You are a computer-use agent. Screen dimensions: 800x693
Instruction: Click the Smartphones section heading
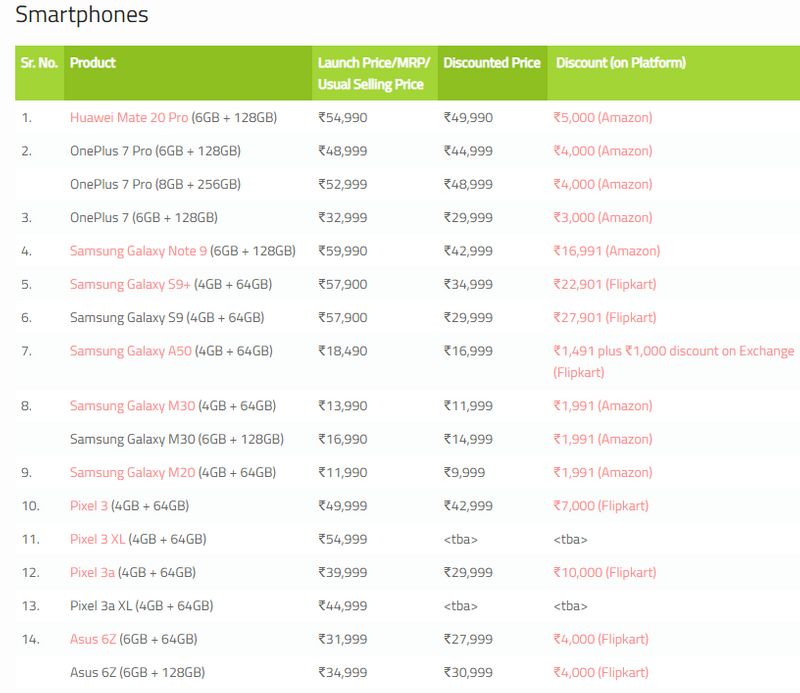82,15
